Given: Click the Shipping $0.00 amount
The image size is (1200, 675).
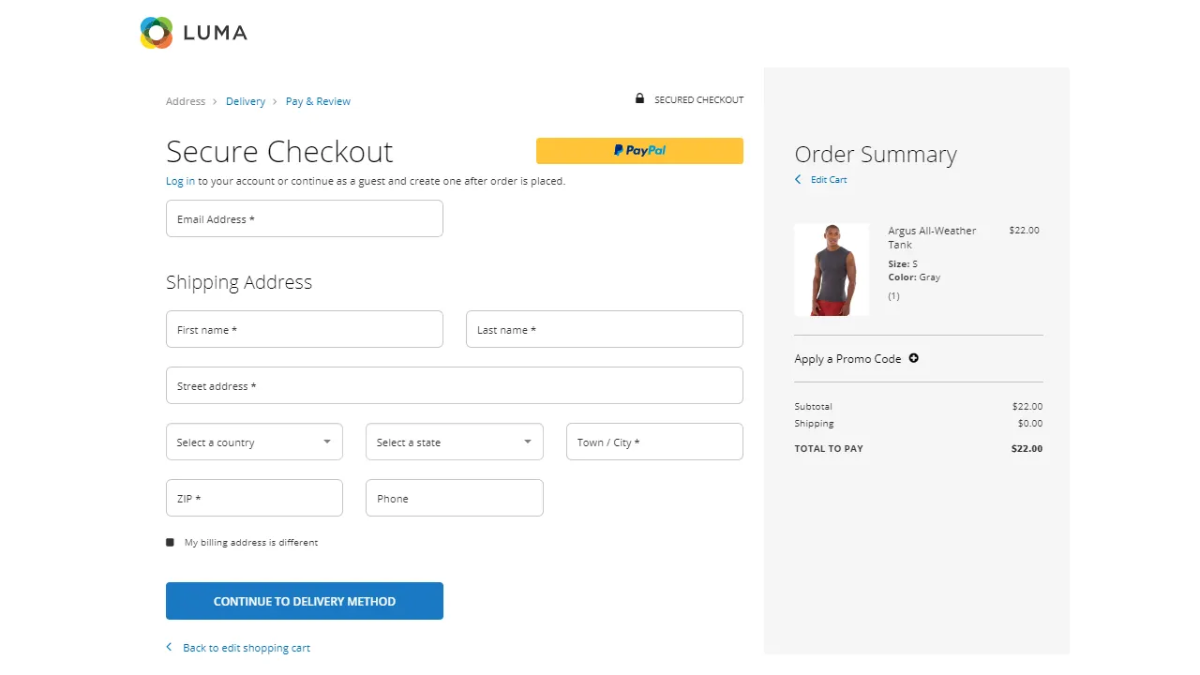Looking at the screenshot, I should (1030, 424).
